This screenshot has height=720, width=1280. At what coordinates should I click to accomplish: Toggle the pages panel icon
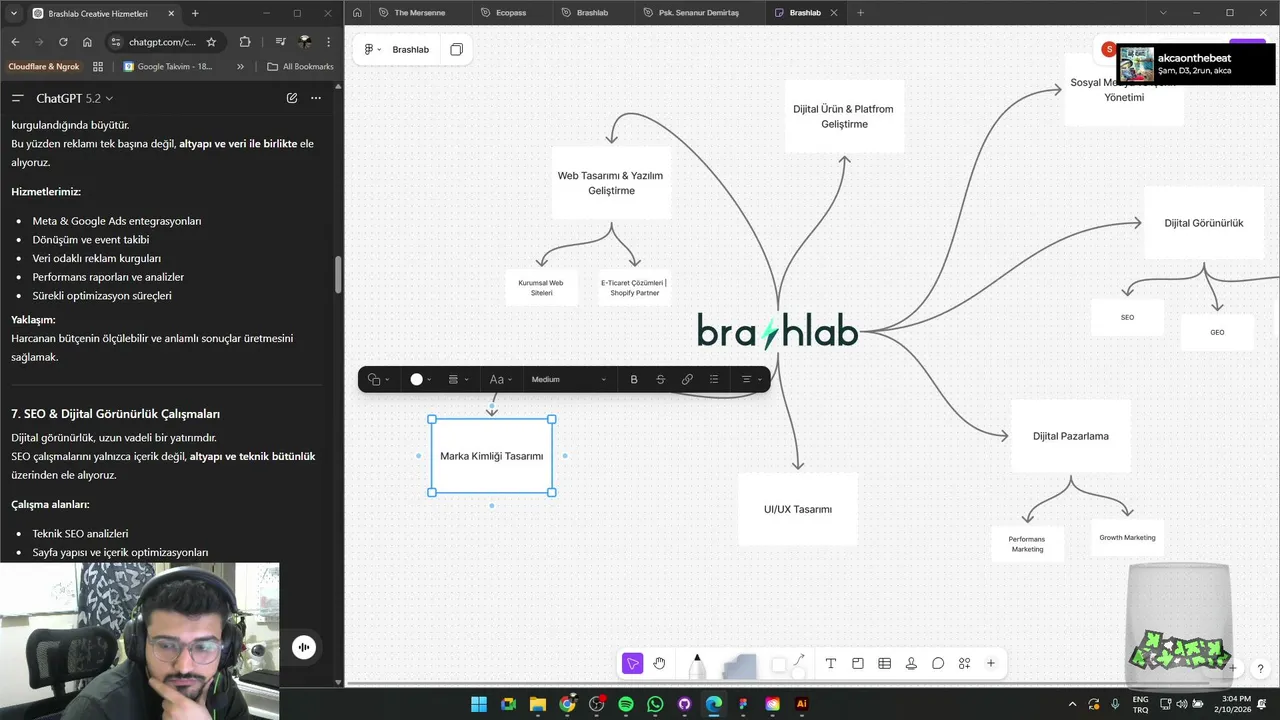456,49
